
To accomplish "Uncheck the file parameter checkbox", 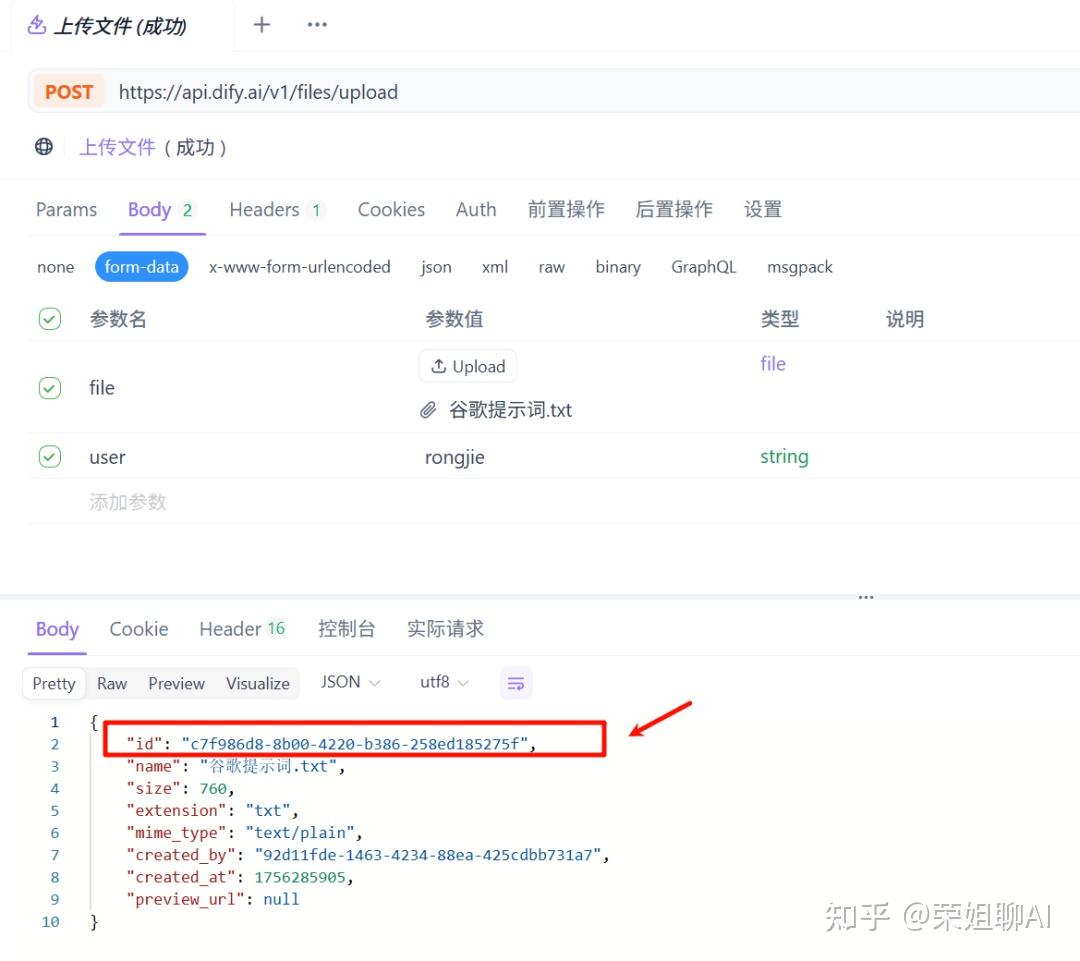I will pyautogui.click(x=50, y=388).
